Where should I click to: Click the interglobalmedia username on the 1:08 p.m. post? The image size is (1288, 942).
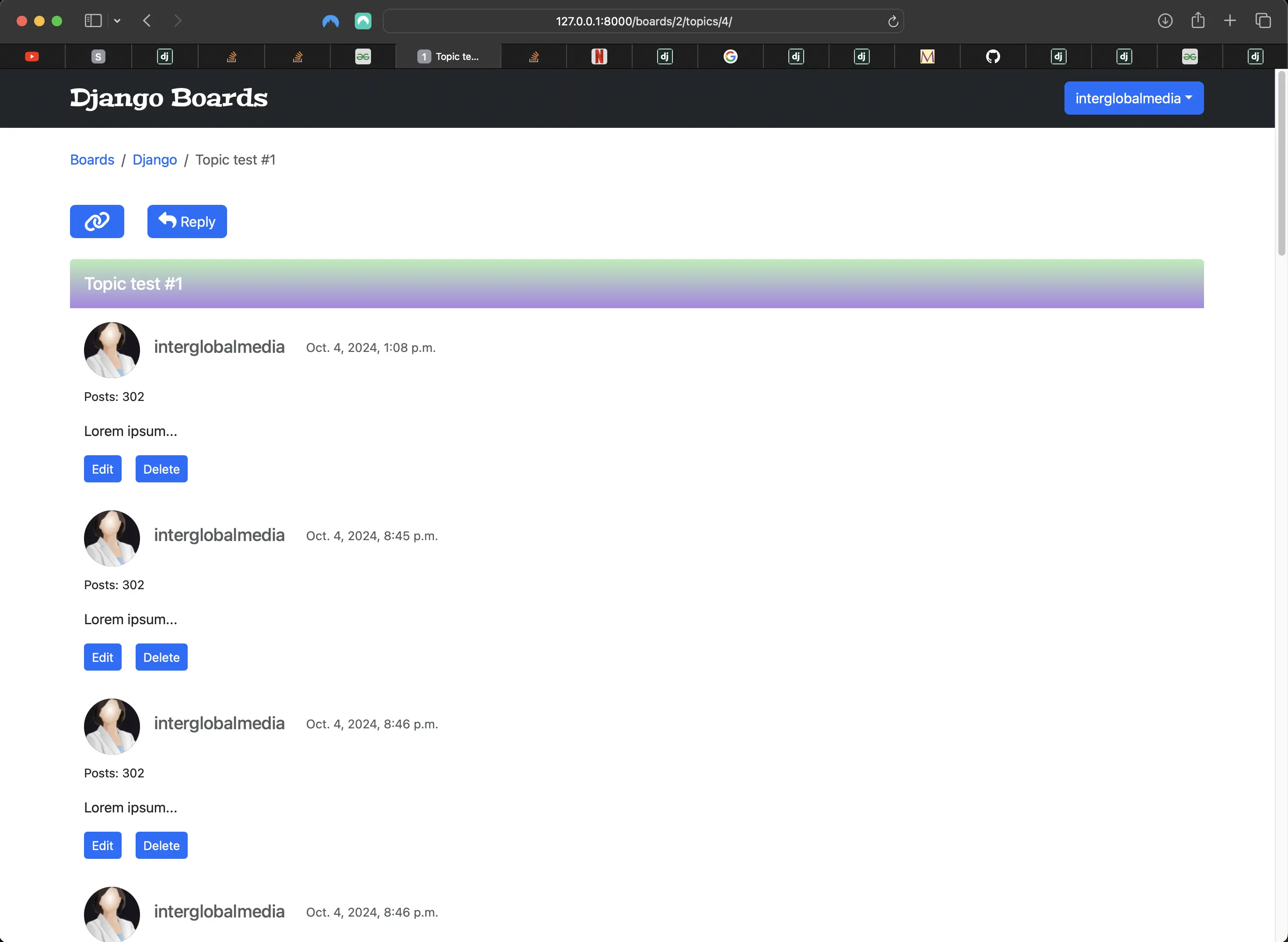pyautogui.click(x=219, y=347)
